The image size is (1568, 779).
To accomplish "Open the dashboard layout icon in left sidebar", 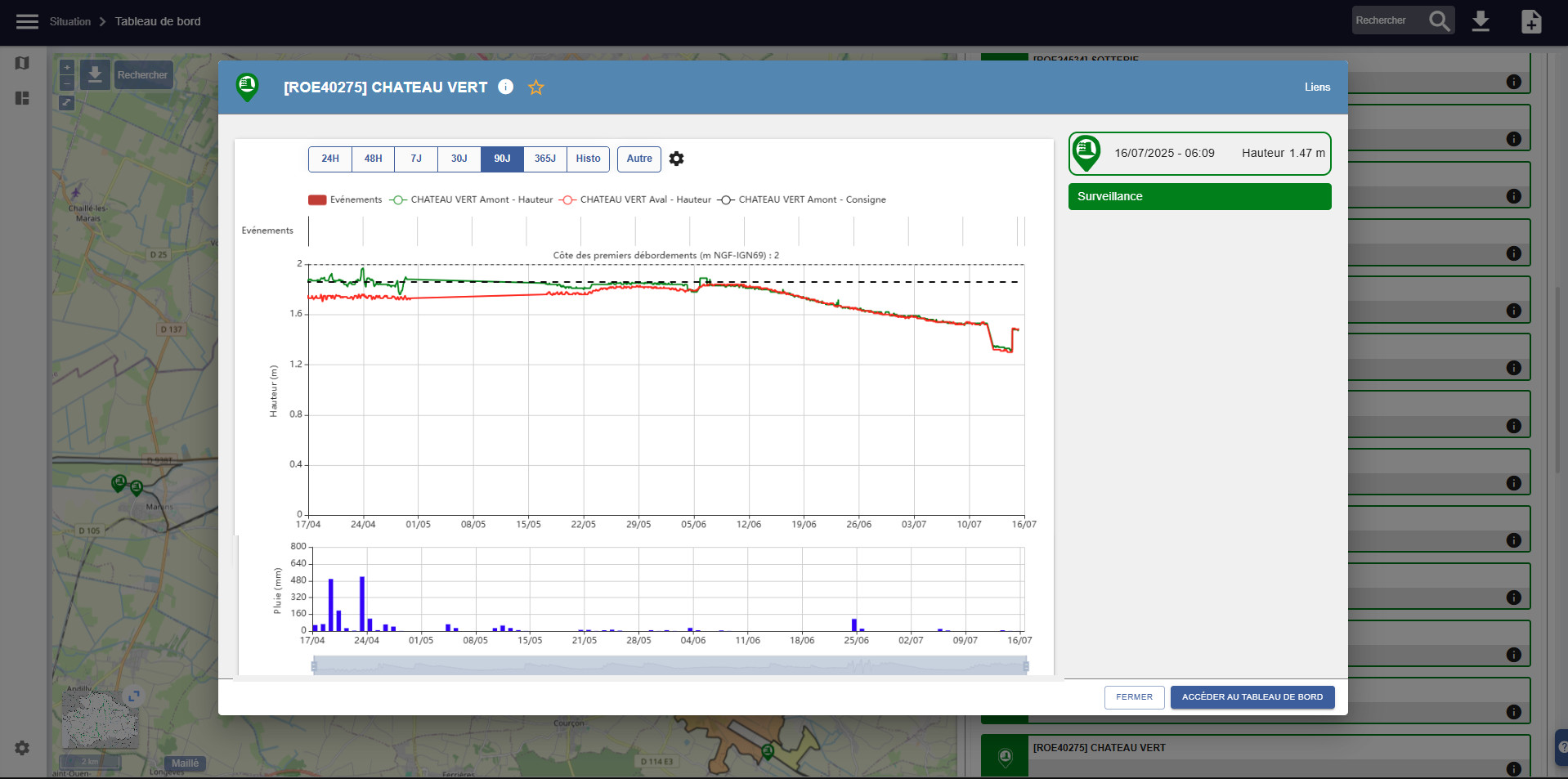I will pyautogui.click(x=22, y=98).
